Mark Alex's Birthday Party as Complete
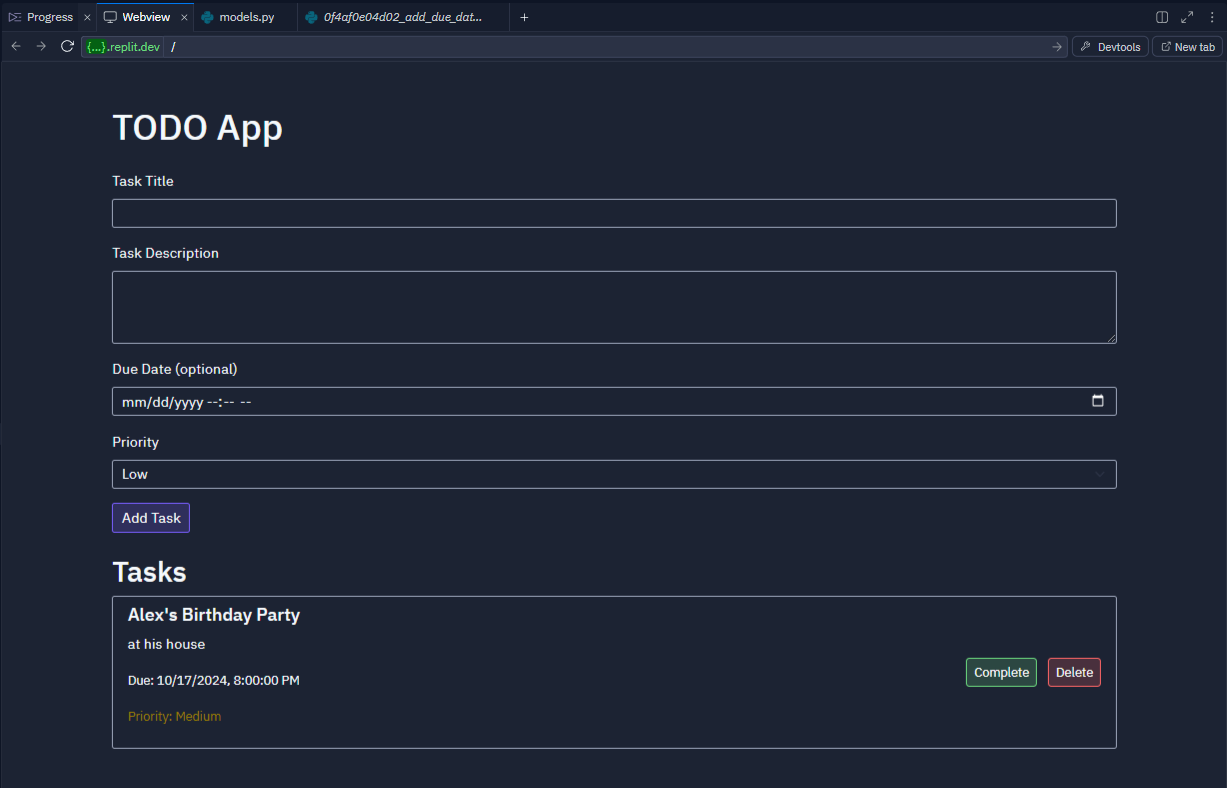This screenshot has height=788, width=1227. tap(1001, 672)
